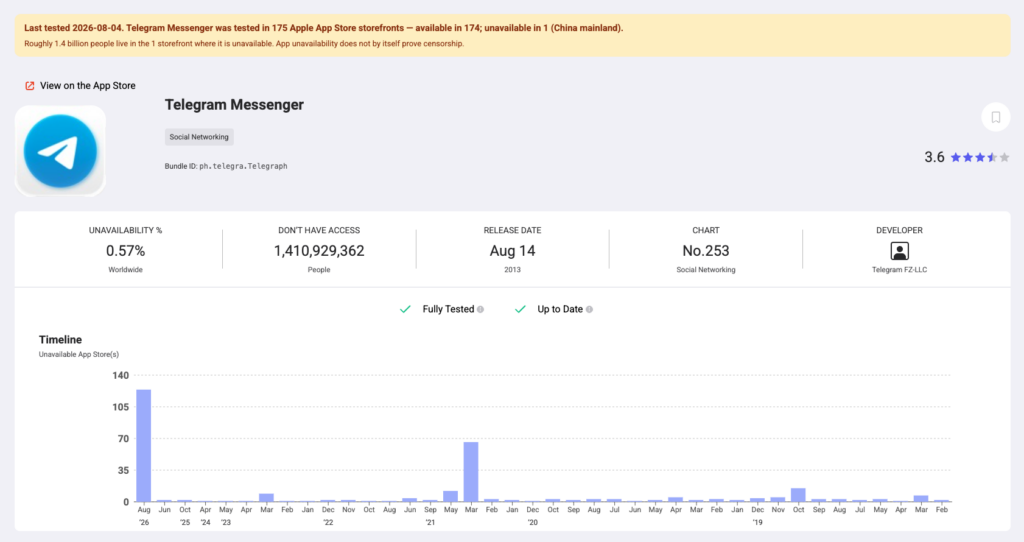Click the Worldwide caption under 0.57%
This screenshot has height=542, width=1024.
tap(125, 270)
